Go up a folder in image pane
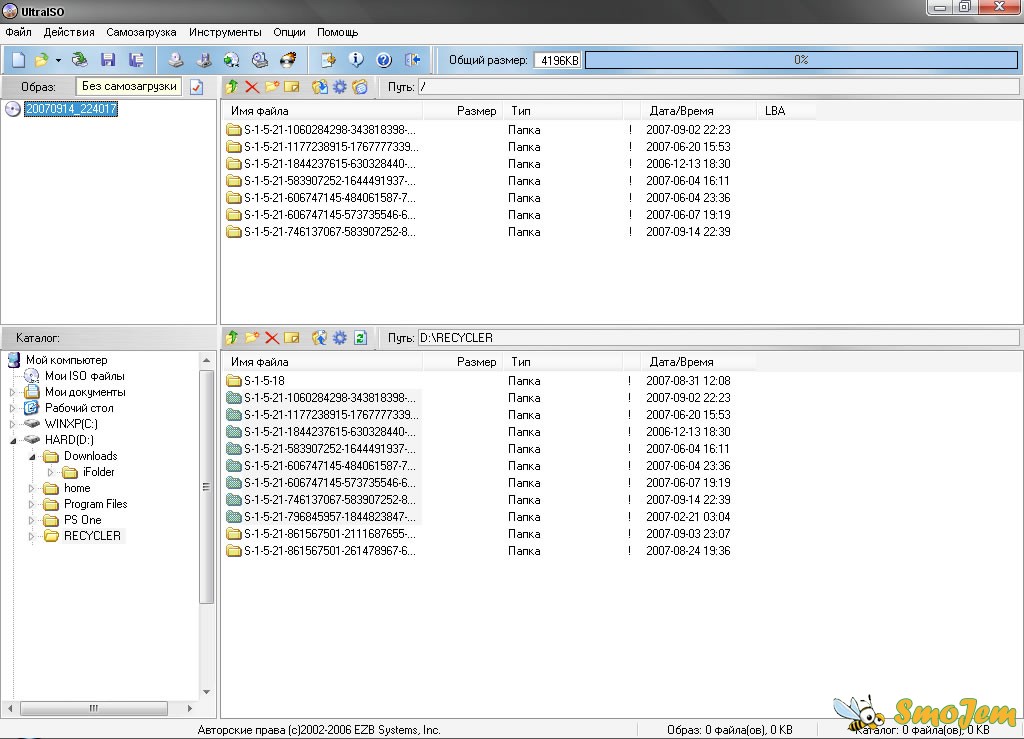 click(x=232, y=87)
